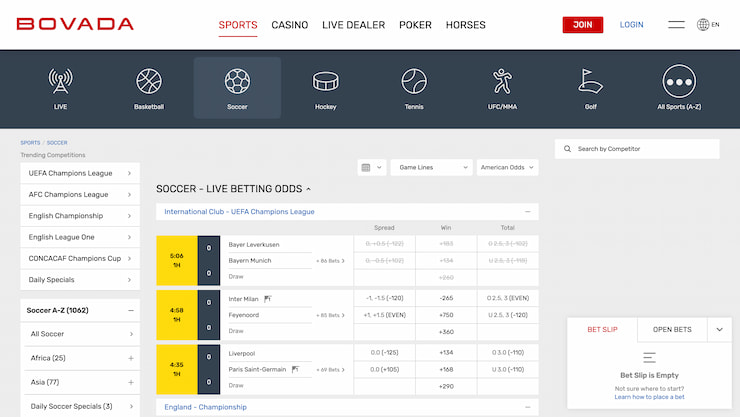Collapse the UEFA Champions League section
Viewport: 740px width, 417px height.
(x=528, y=212)
